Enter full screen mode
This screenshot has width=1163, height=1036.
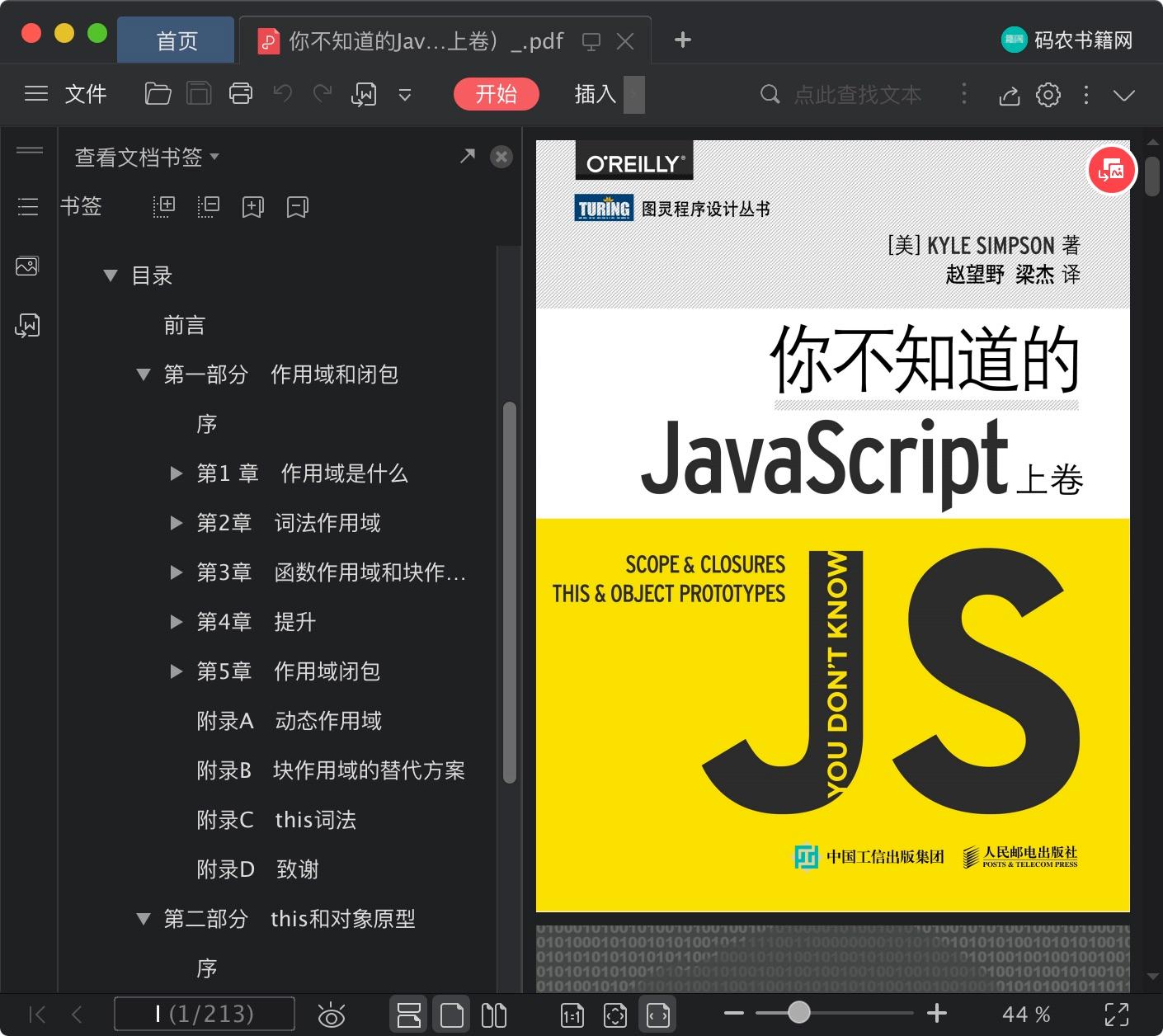click(x=1117, y=1014)
